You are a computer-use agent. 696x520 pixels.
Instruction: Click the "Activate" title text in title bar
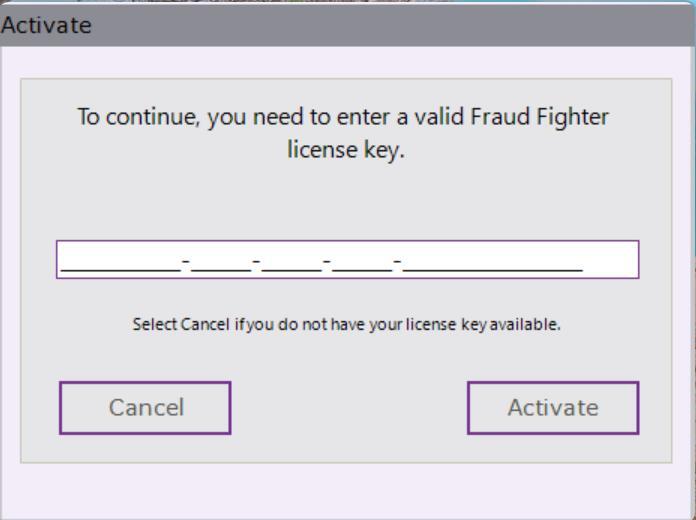point(46,25)
